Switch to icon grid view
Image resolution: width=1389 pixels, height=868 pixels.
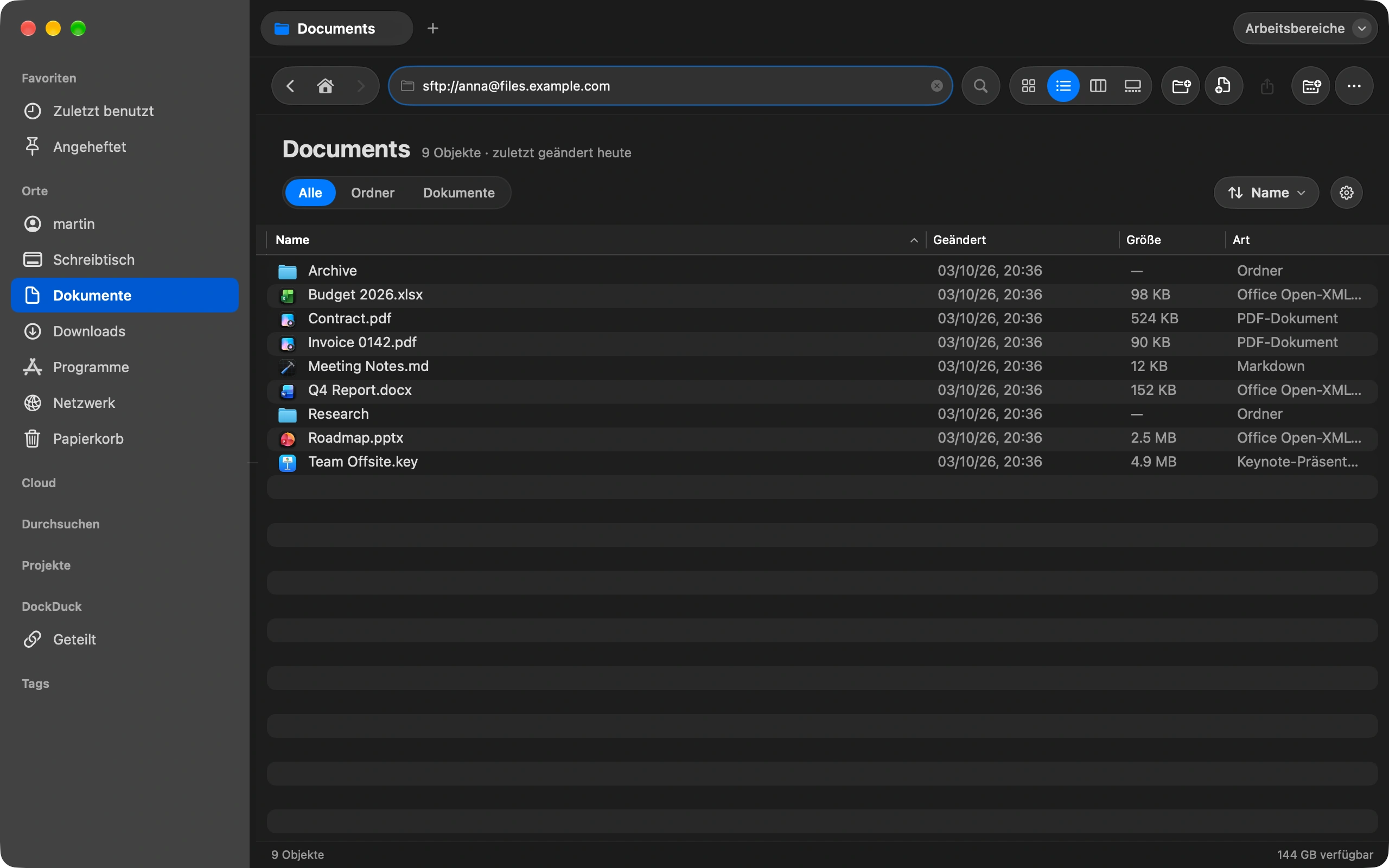point(1029,86)
